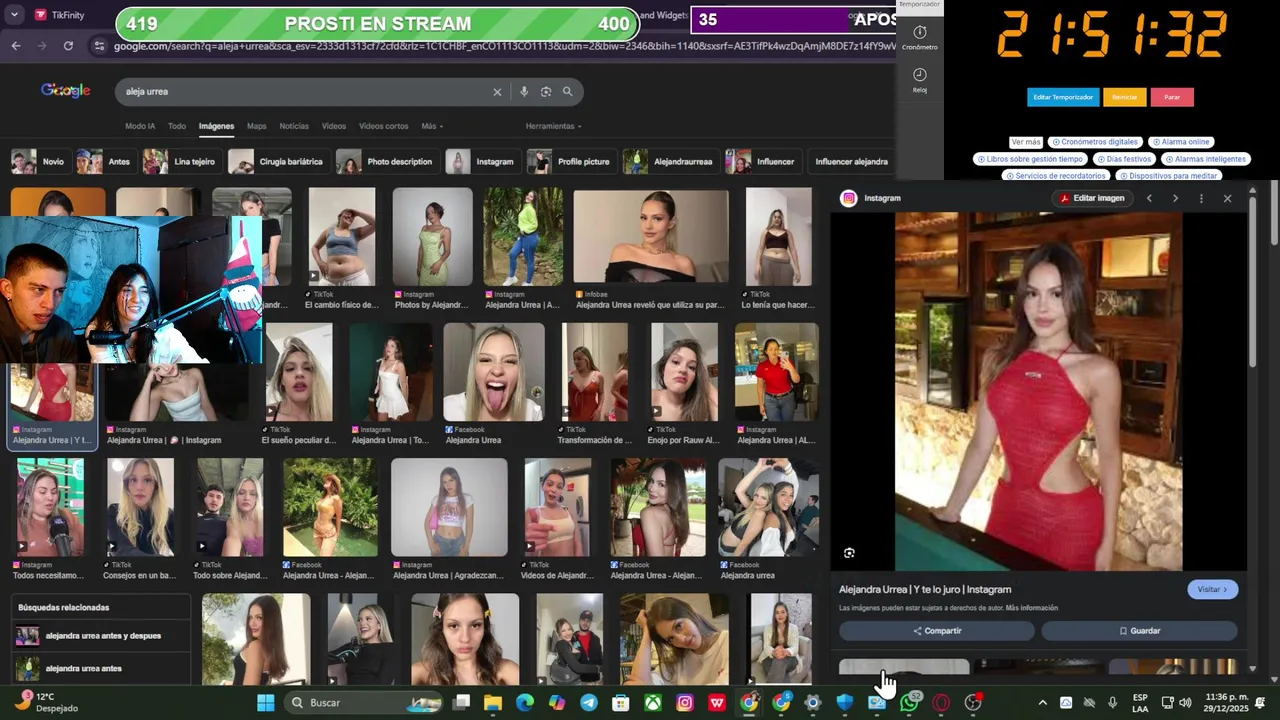The height and width of the screenshot is (720, 1280).
Task: Open WhatsApp from the taskbar
Action: [x=909, y=703]
